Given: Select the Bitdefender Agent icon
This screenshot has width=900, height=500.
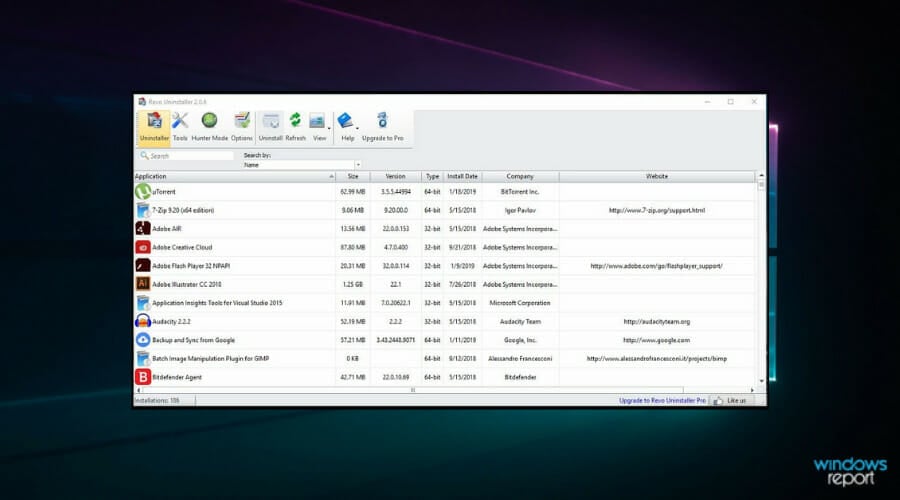Looking at the screenshot, I should point(143,377).
